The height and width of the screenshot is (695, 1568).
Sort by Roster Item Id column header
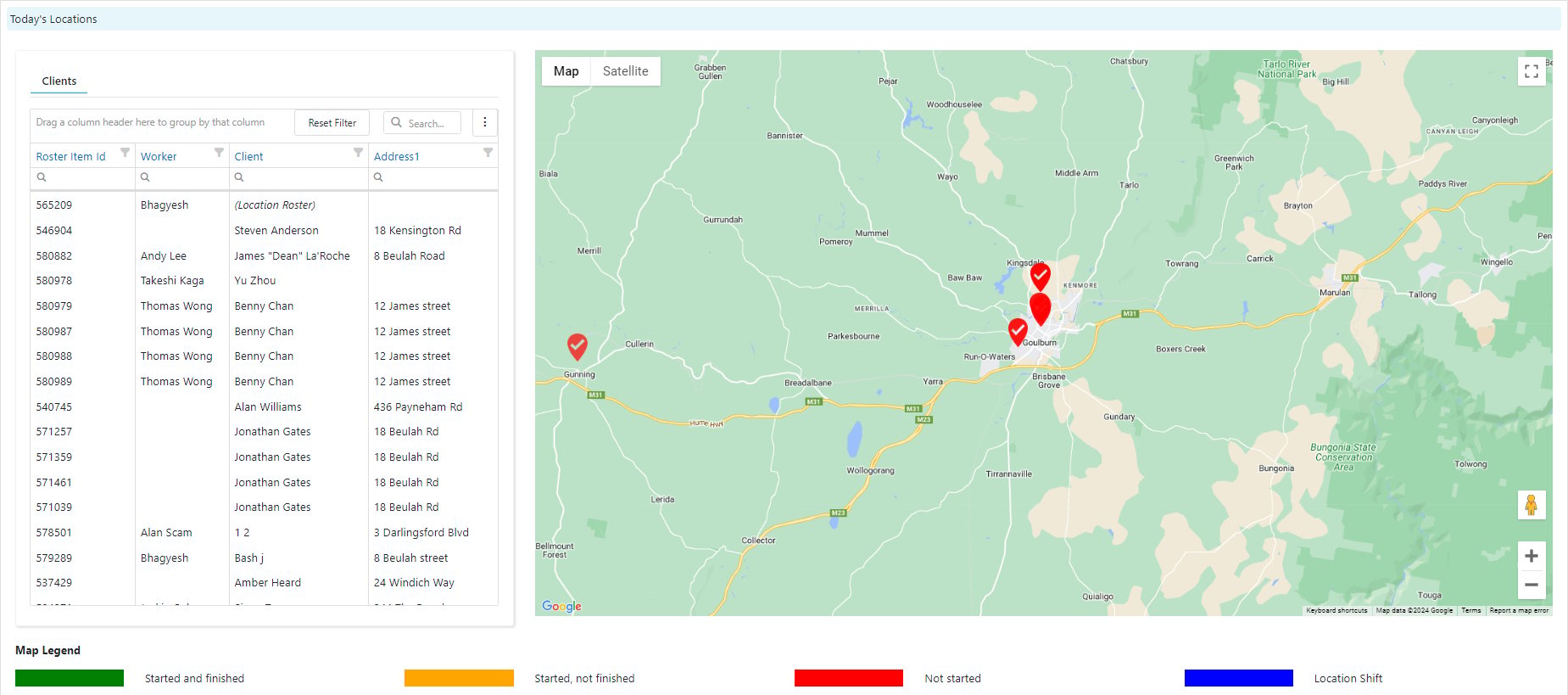(x=70, y=157)
